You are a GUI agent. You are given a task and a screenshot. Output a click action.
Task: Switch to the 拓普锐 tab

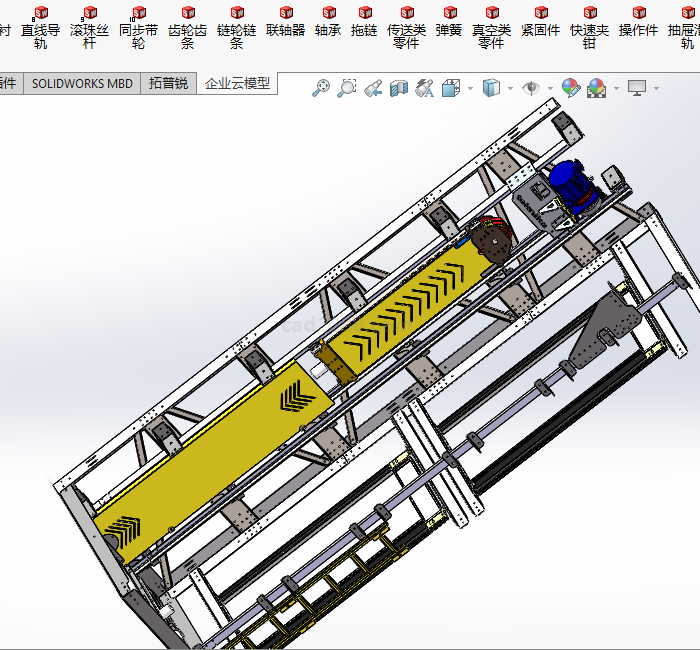[x=168, y=83]
